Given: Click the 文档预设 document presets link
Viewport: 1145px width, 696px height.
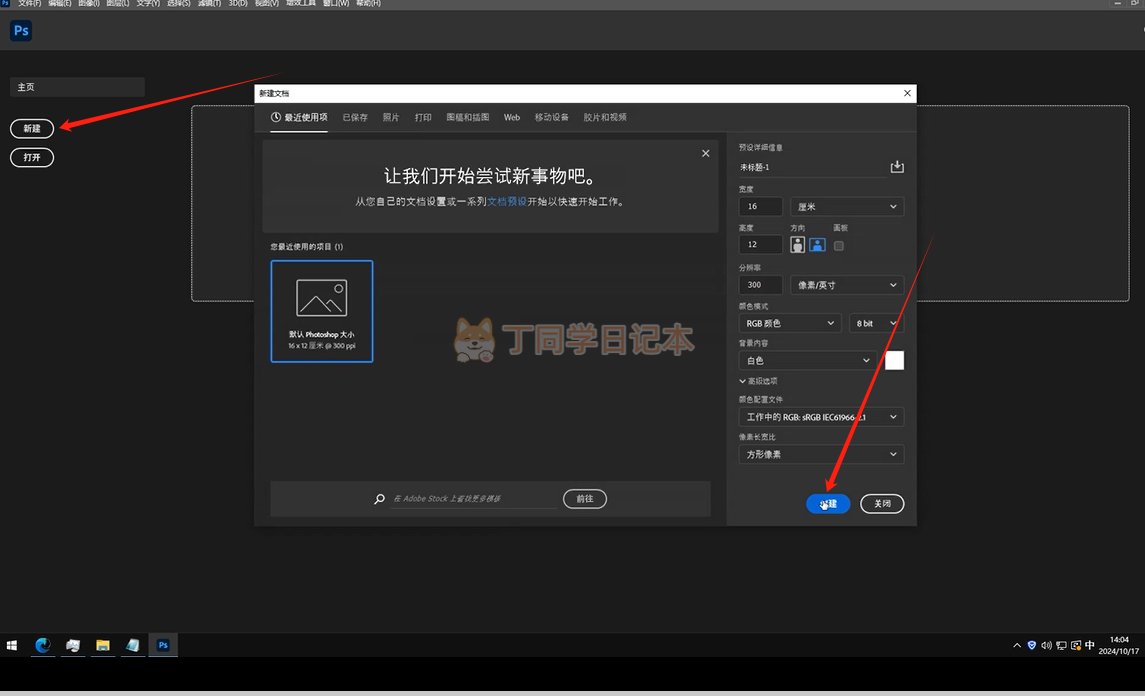Looking at the screenshot, I should tap(506, 201).
